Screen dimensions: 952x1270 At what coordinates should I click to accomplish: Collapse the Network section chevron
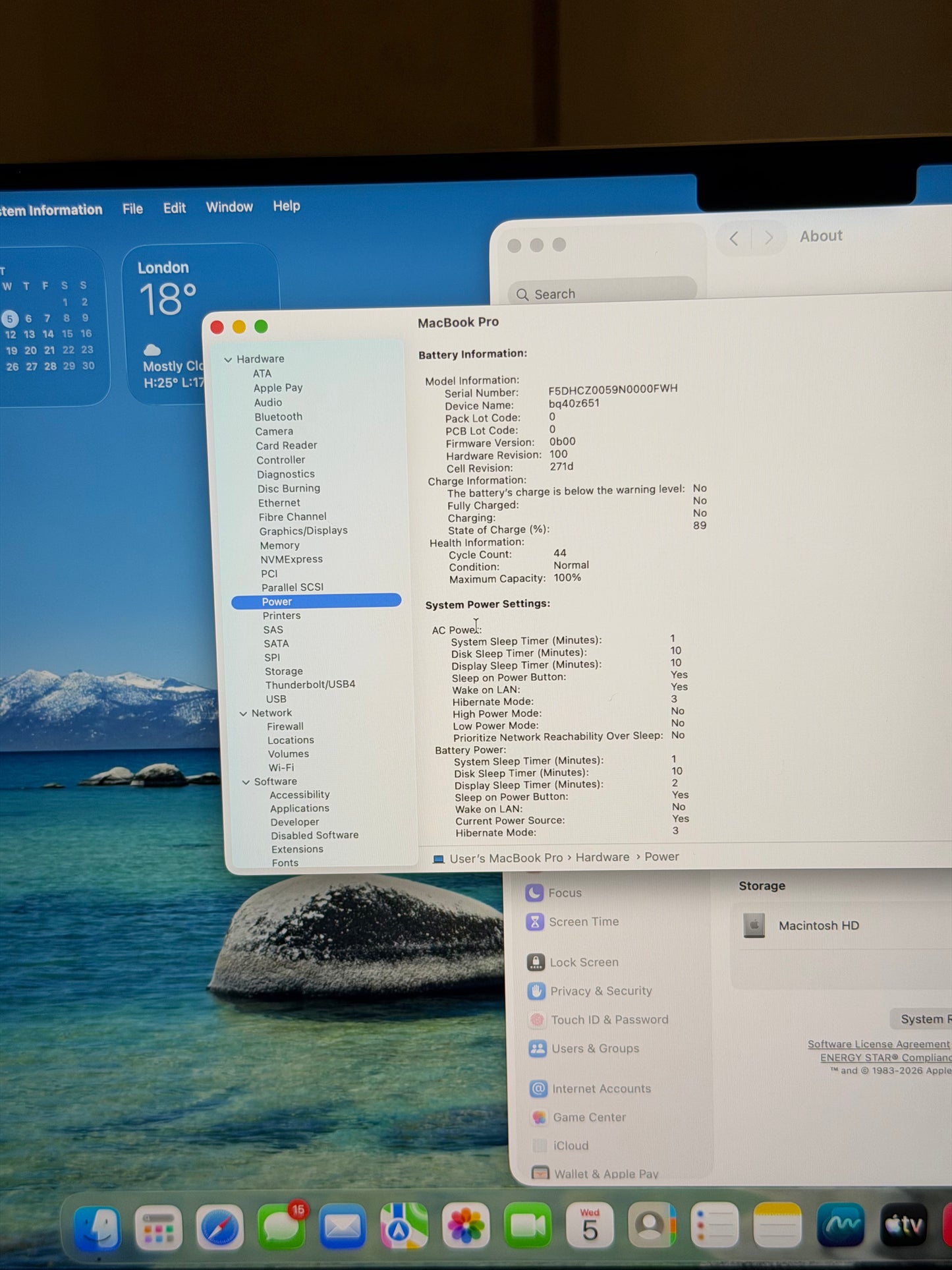tap(243, 714)
